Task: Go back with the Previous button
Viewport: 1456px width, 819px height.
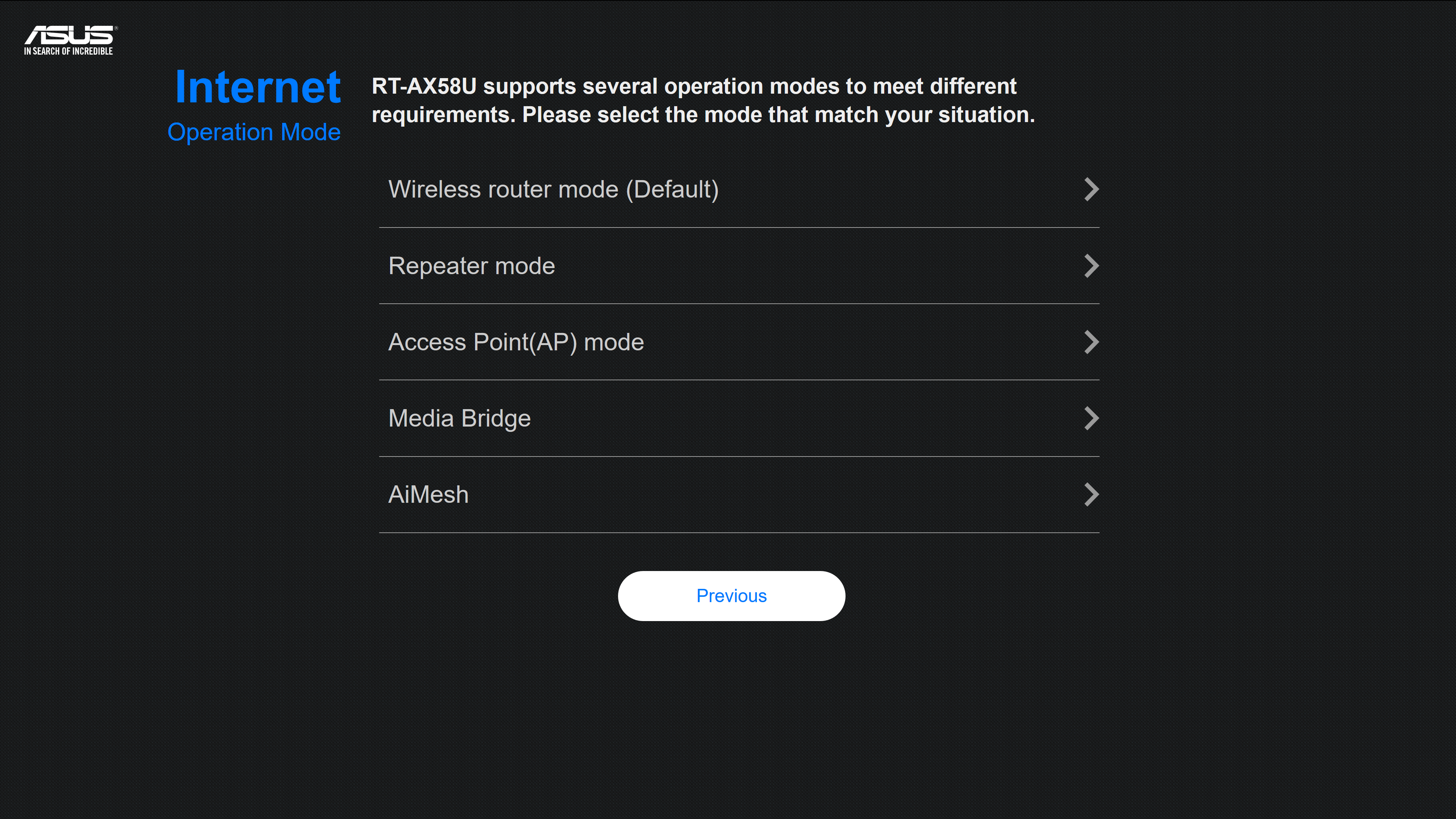Action: point(731,596)
